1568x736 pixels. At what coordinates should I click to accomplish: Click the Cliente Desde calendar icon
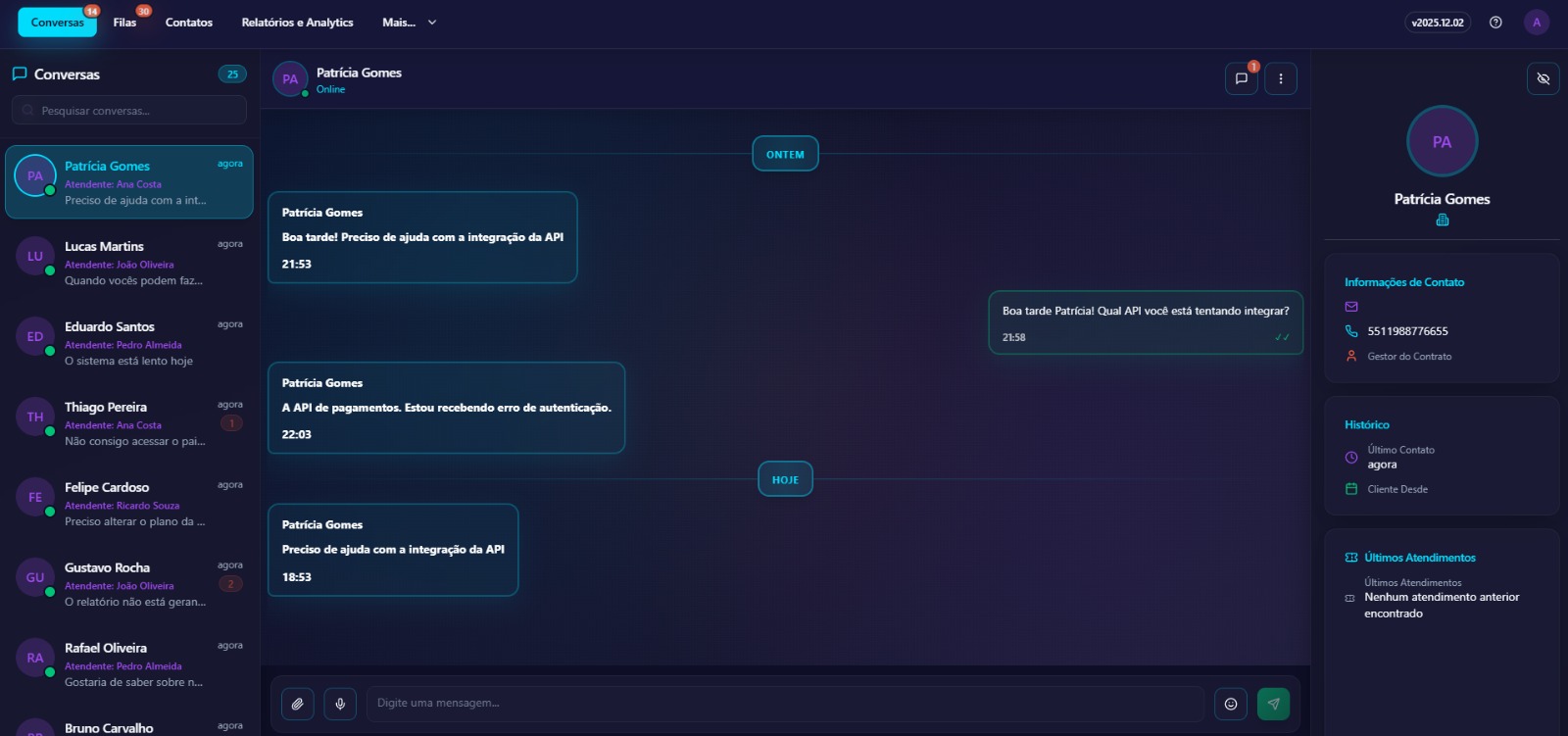(x=1351, y=489)
